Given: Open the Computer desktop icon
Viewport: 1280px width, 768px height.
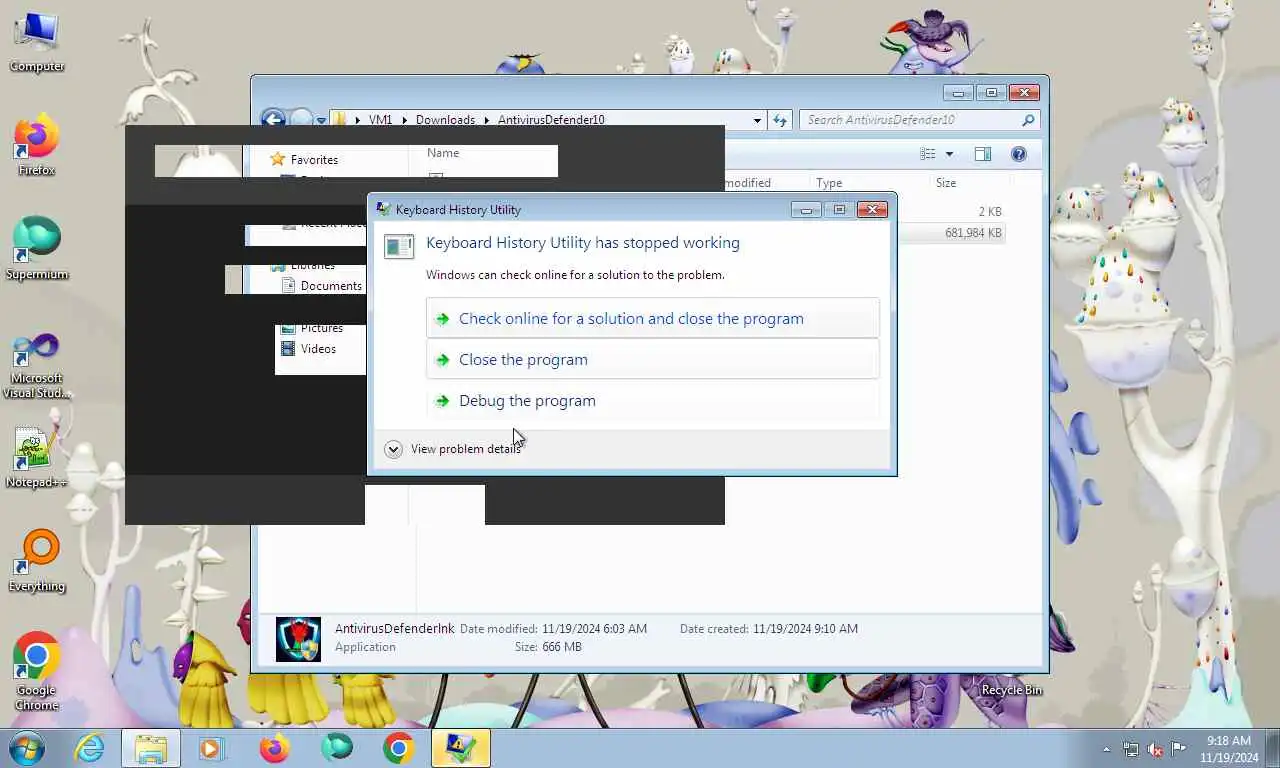Looking at the screenshot, I should click(36, 42).
